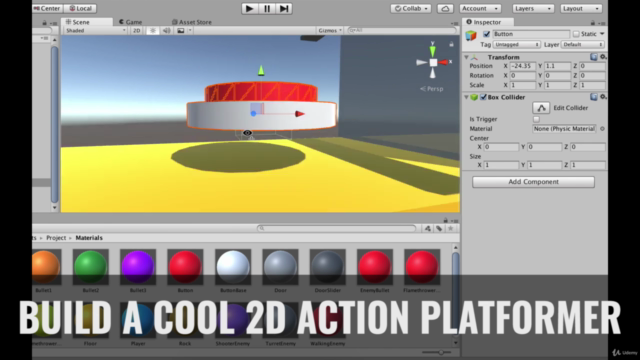Click the Scene view search field
Image resolution: width=640 pixels, height=360 pixels.
[x=402, y=31]
